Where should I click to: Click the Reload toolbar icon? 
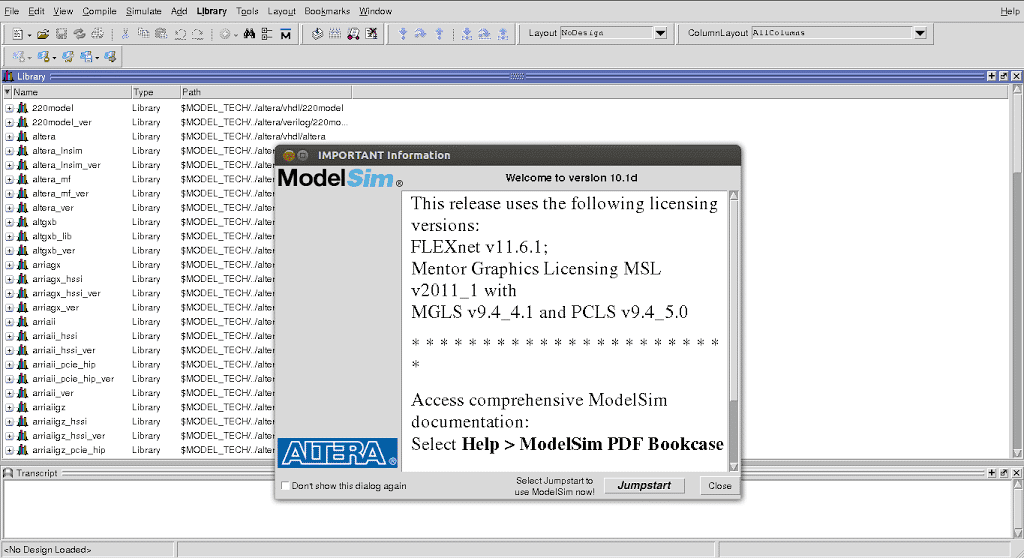[80, 34]
